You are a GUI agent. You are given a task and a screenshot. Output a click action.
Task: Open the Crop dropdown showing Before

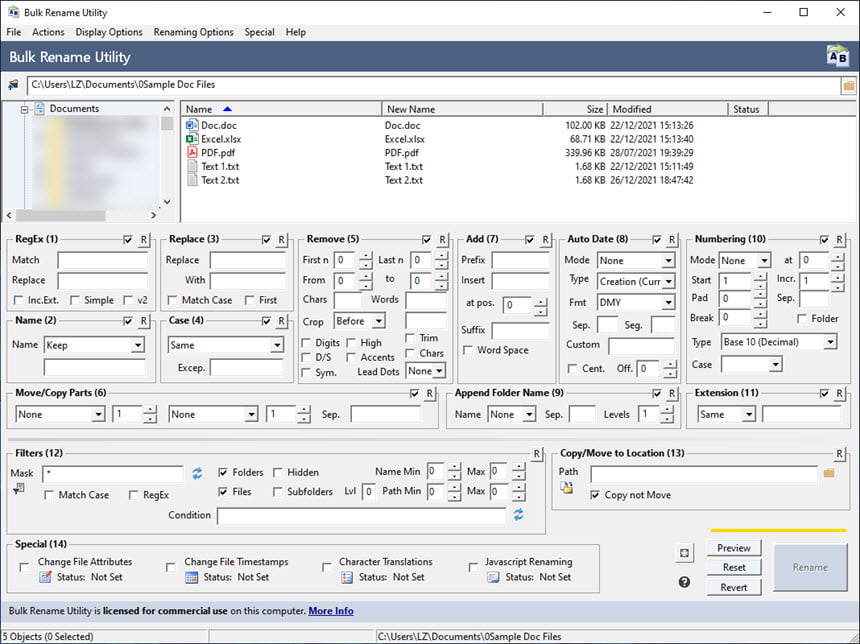tap(378, 321)
